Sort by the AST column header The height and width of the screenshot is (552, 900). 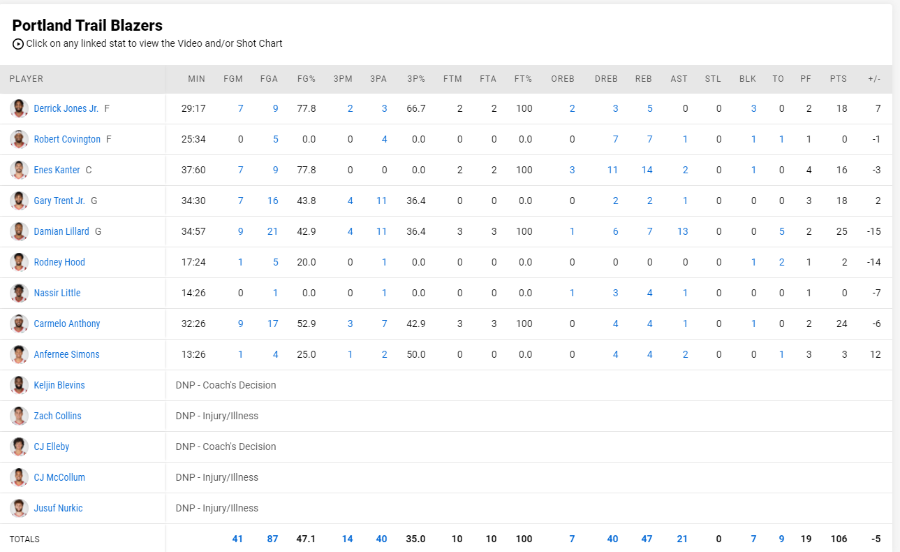click(678, 79)
